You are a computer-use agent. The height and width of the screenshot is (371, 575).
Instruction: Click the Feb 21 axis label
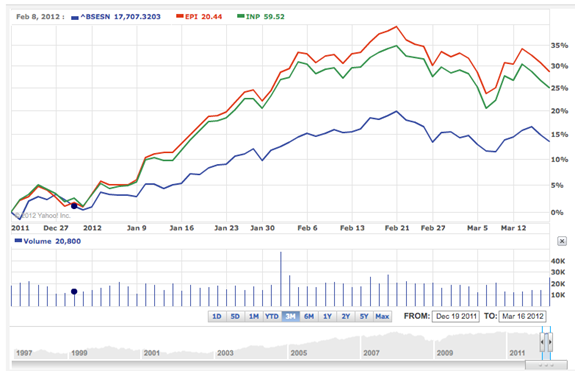point(397,228)
